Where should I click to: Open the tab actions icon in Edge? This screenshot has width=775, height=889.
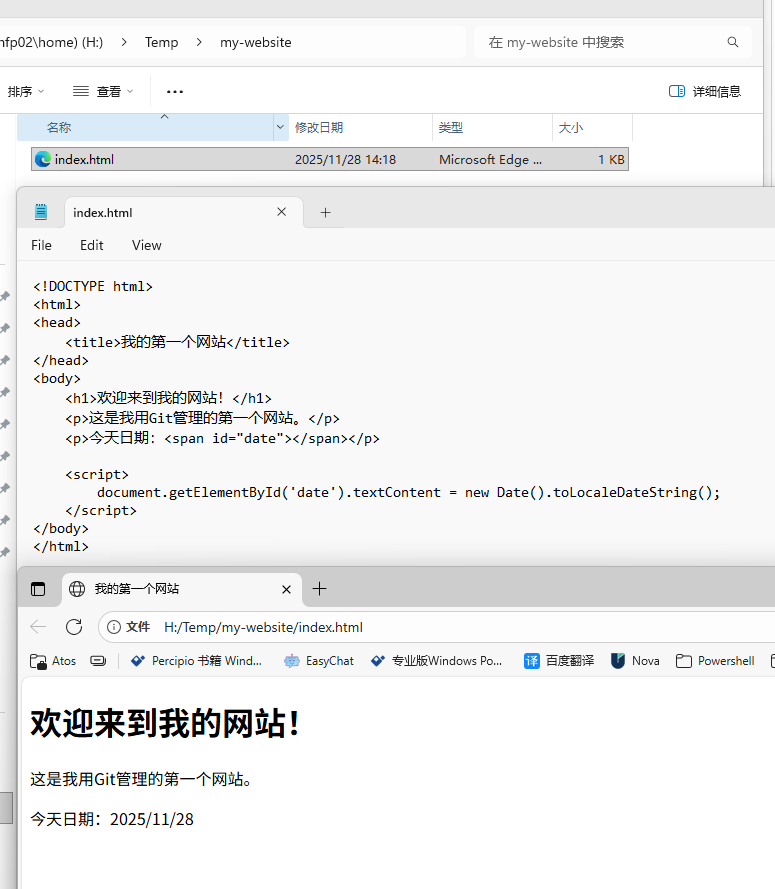pos(38,589)
